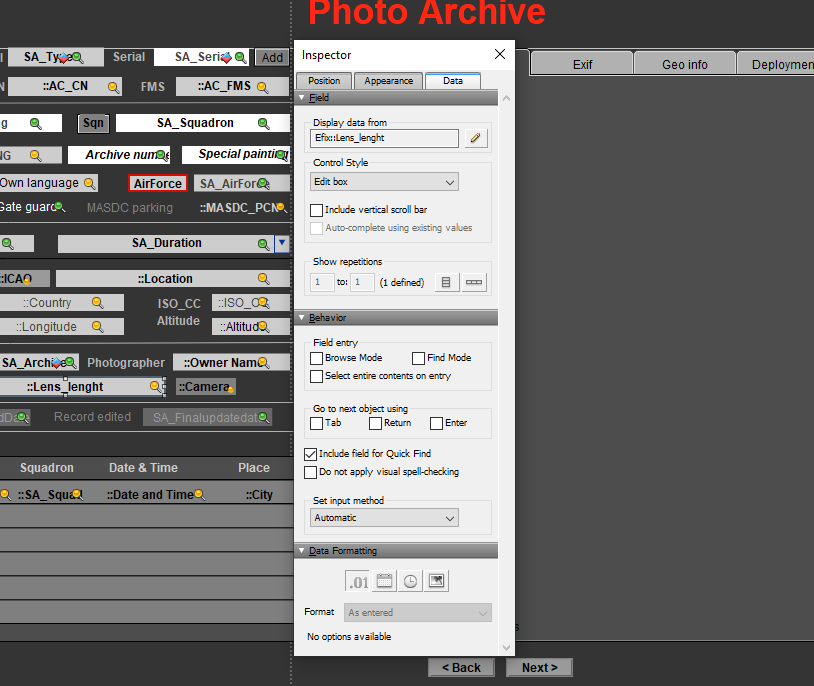Uncheck Include field for Quick Find

[x=310, y=453]
